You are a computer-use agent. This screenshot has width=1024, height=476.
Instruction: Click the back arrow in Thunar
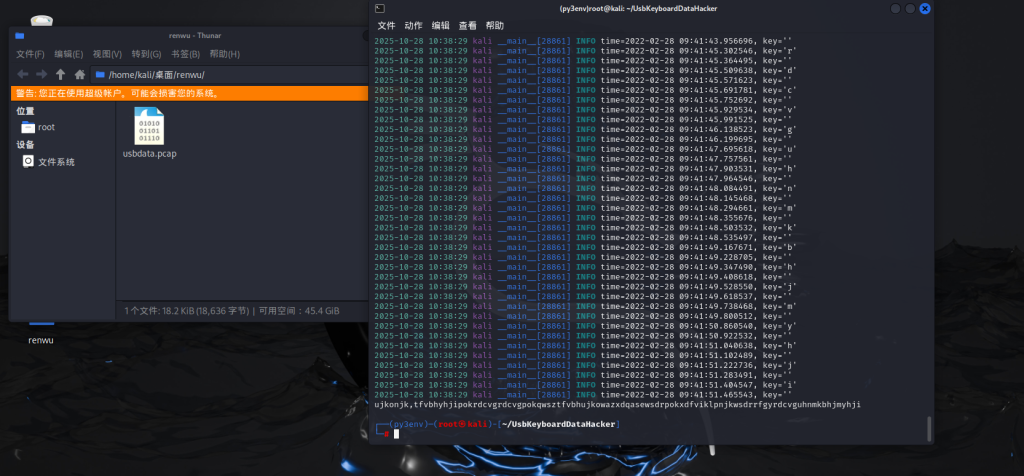pyautogui.click(x=22, y=74)
